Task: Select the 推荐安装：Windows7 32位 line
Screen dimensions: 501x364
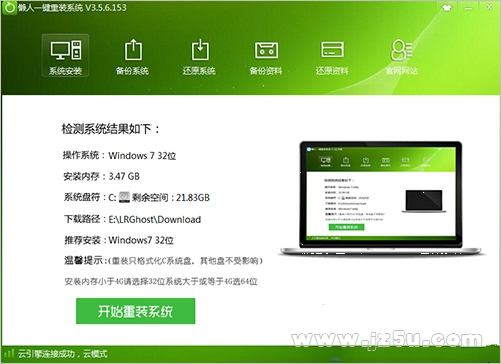Action: pos(119,240)
